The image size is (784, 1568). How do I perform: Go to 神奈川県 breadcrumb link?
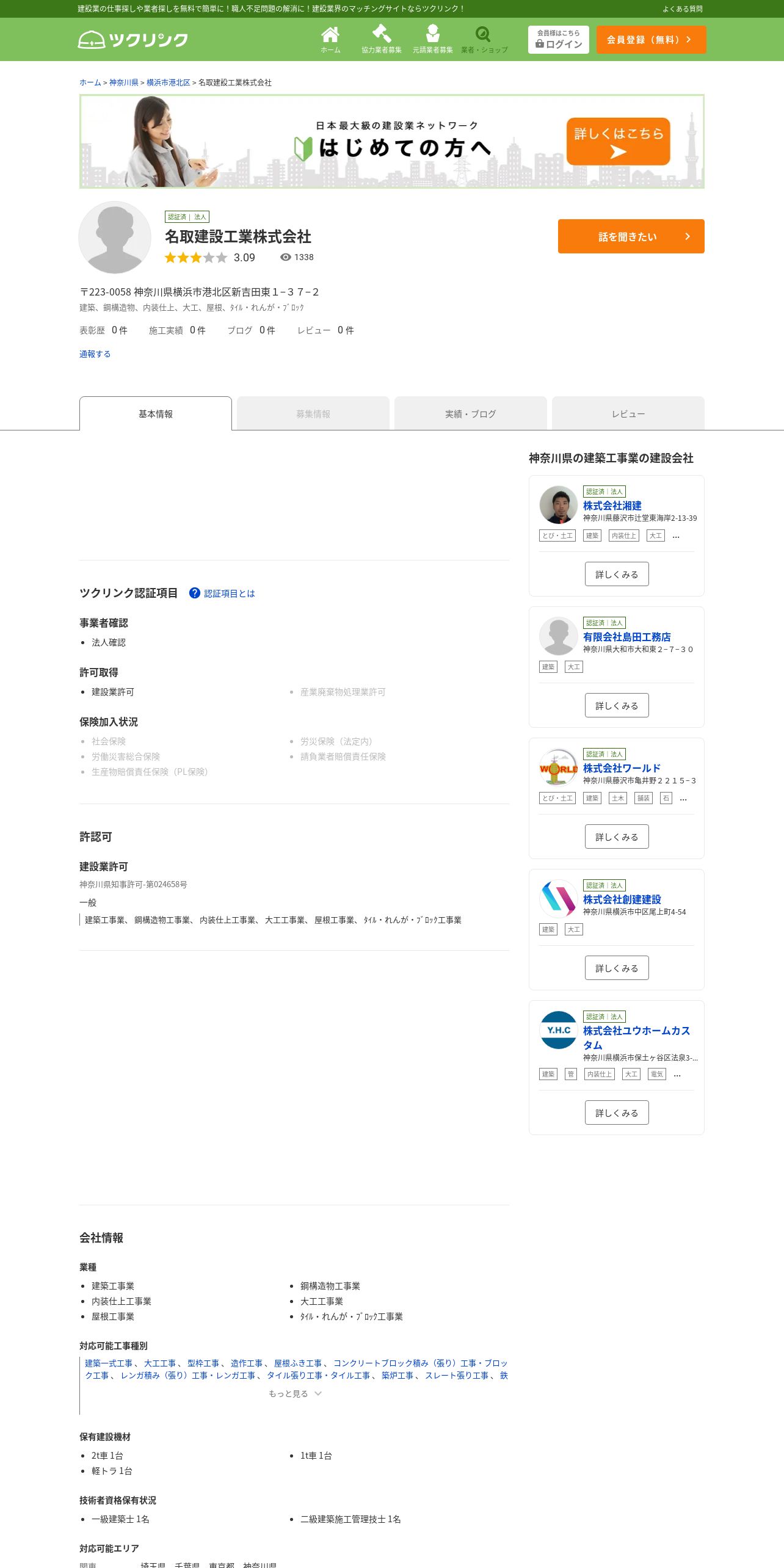click(124, 82)
